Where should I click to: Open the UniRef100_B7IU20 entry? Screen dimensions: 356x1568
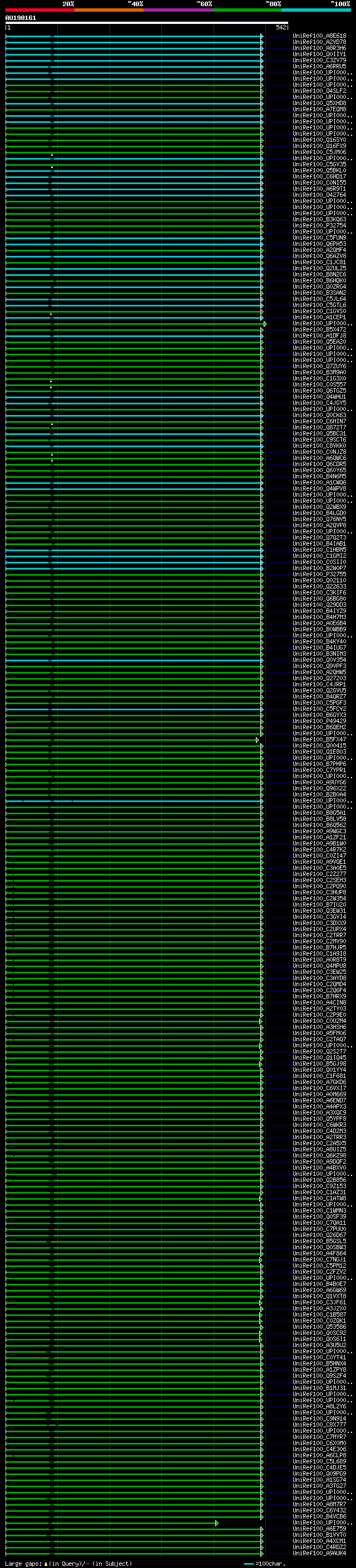click(x=319, y=904)
